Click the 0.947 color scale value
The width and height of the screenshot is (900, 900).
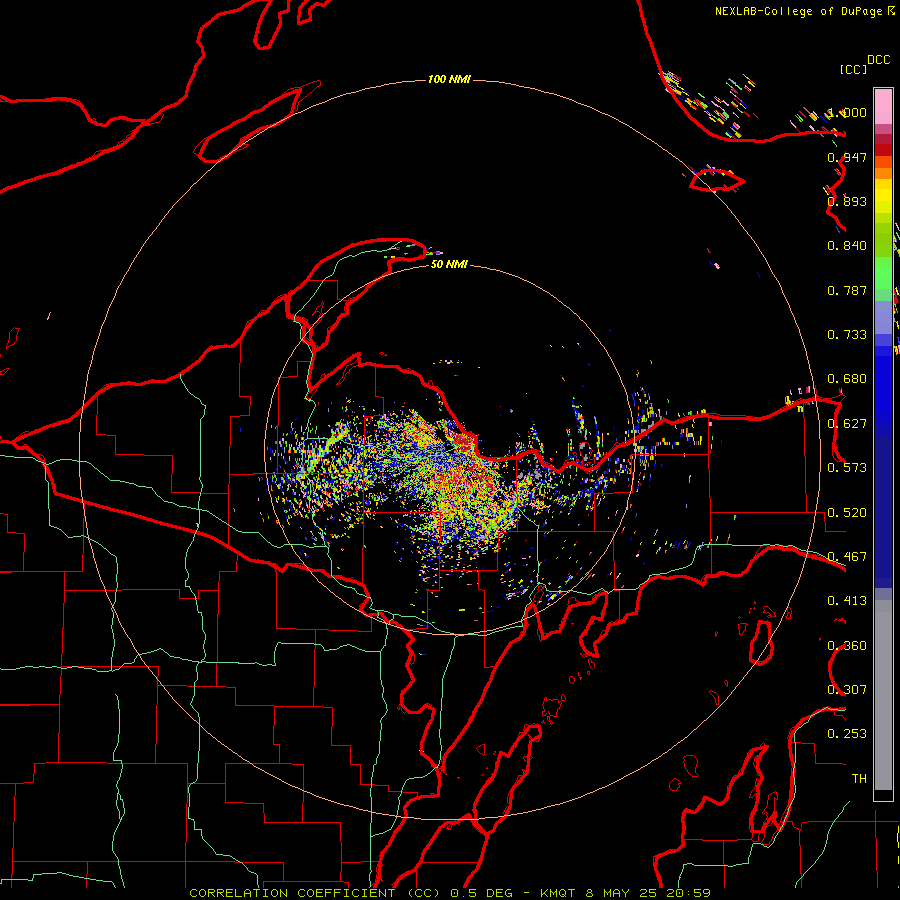847,157
